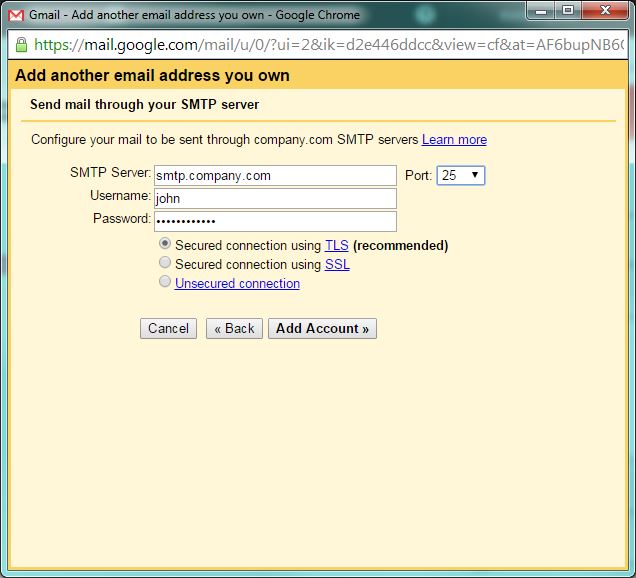This screenshot has height=578, width=636.
Task: Click 'Send mail through your SMTP server' heading
Action: (144, 105)
